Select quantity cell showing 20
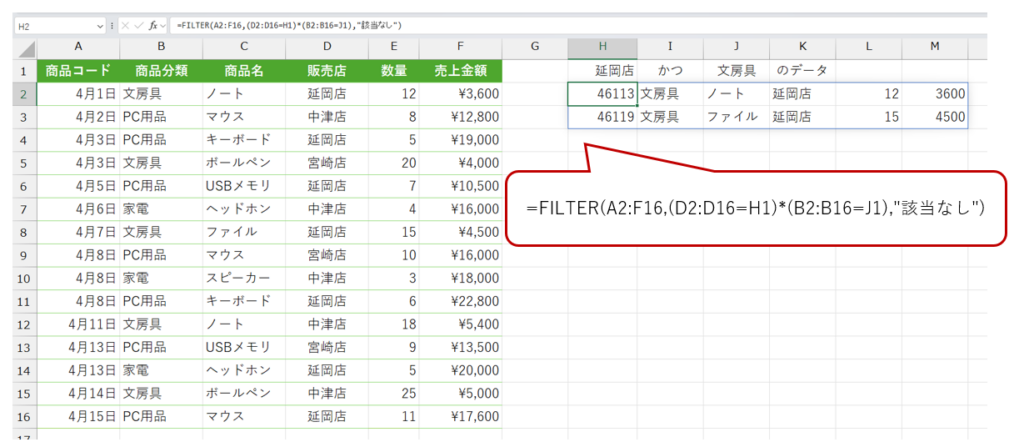The width and height of the screenshot is (1024, 442). click(x=394, y=163)
